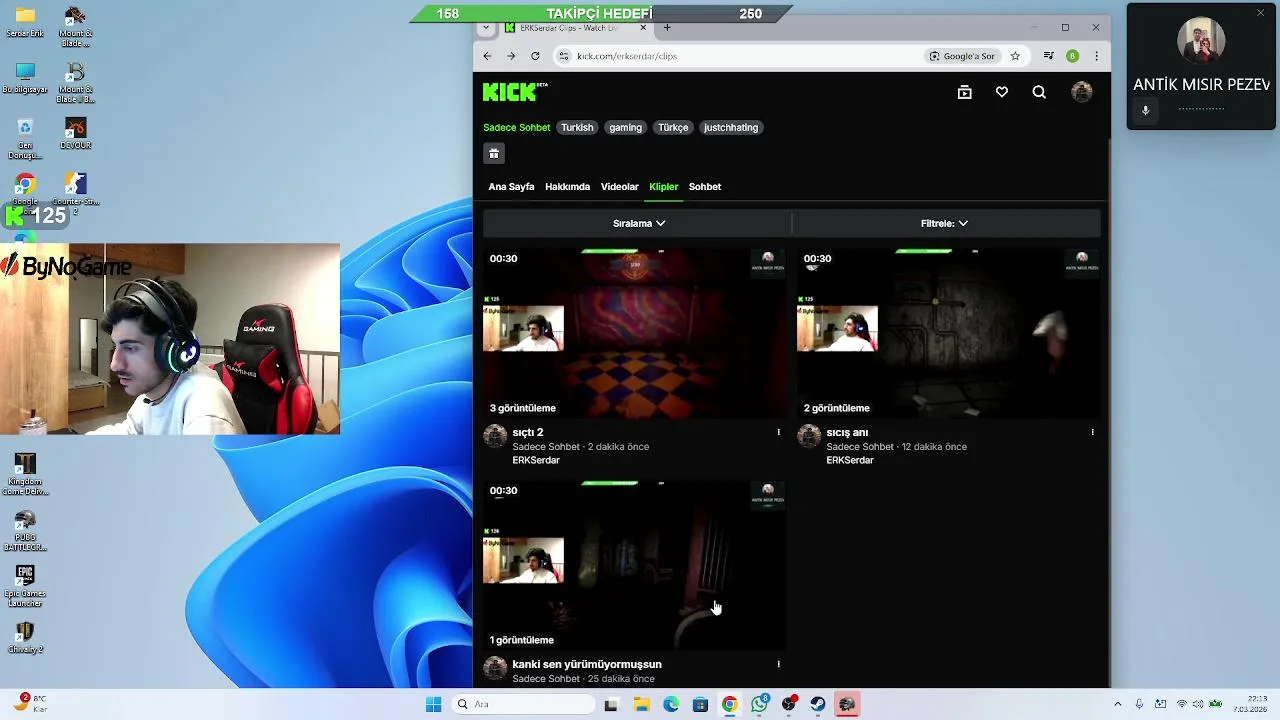Screen dimensions: 1280x720
Task: Open Chrome media controls icon
Action: [x=1048, y=56]
